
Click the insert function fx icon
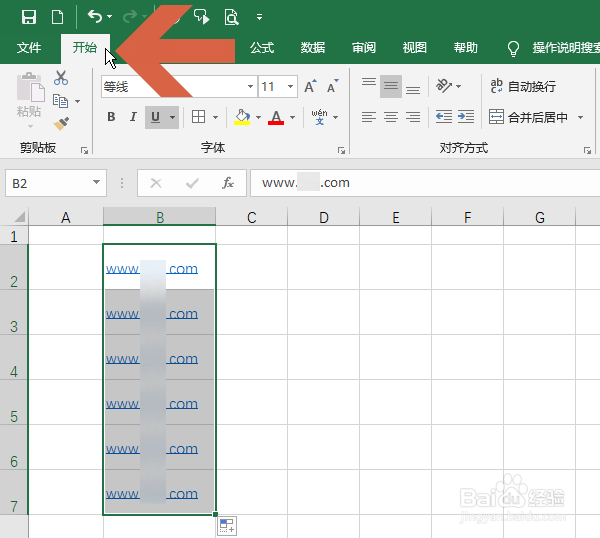click(x=228, y=183)
